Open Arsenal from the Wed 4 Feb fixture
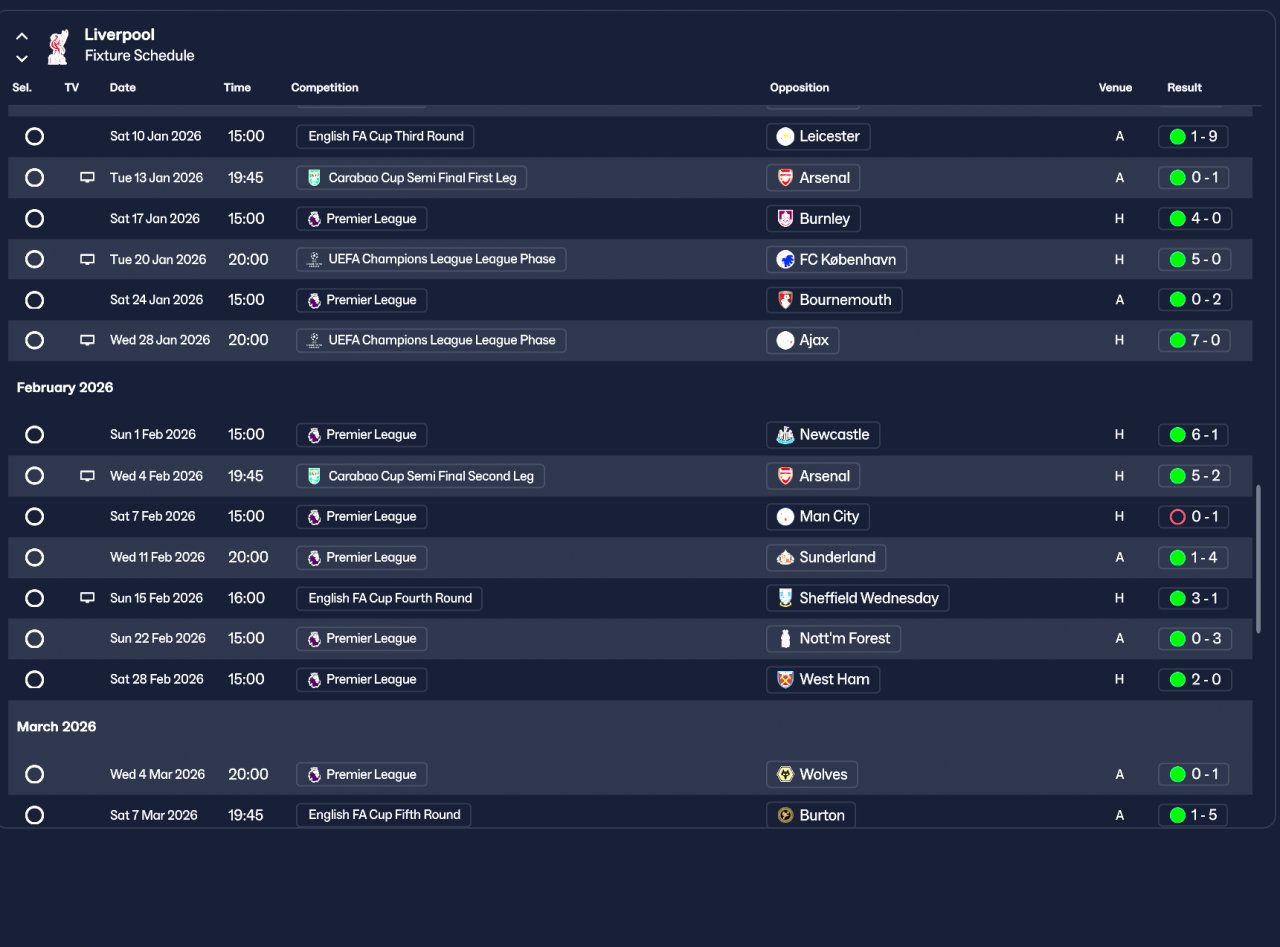 [x=813, y=476]
